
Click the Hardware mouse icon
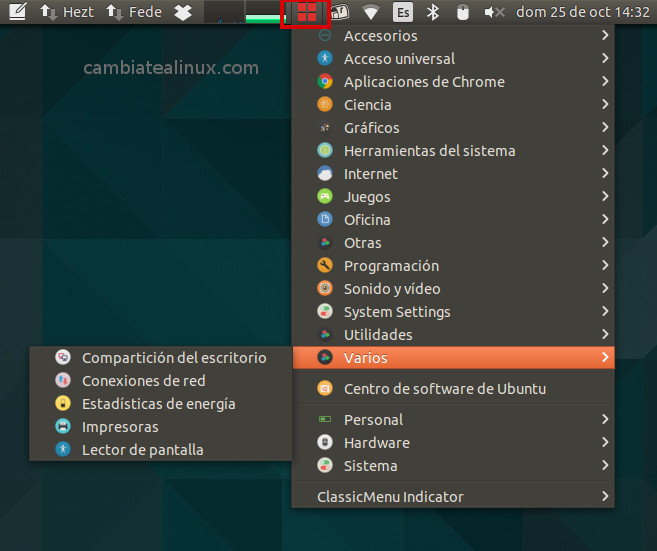(325, 442)
